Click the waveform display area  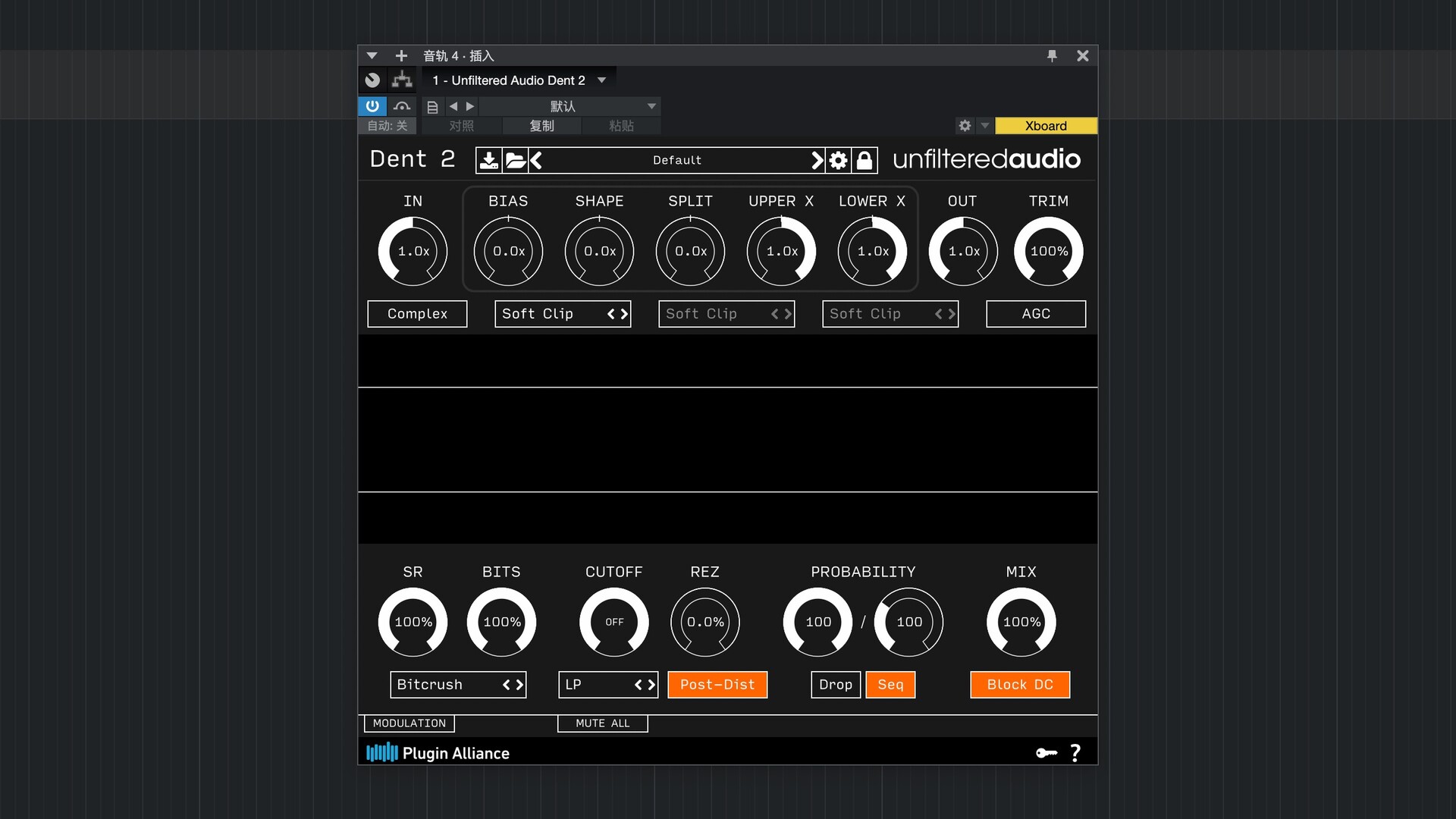click(728, 439)
